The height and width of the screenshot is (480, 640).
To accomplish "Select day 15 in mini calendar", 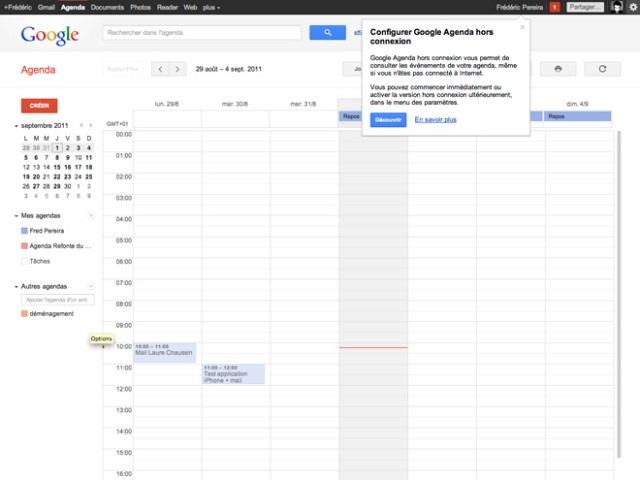I will click(57, 167).
